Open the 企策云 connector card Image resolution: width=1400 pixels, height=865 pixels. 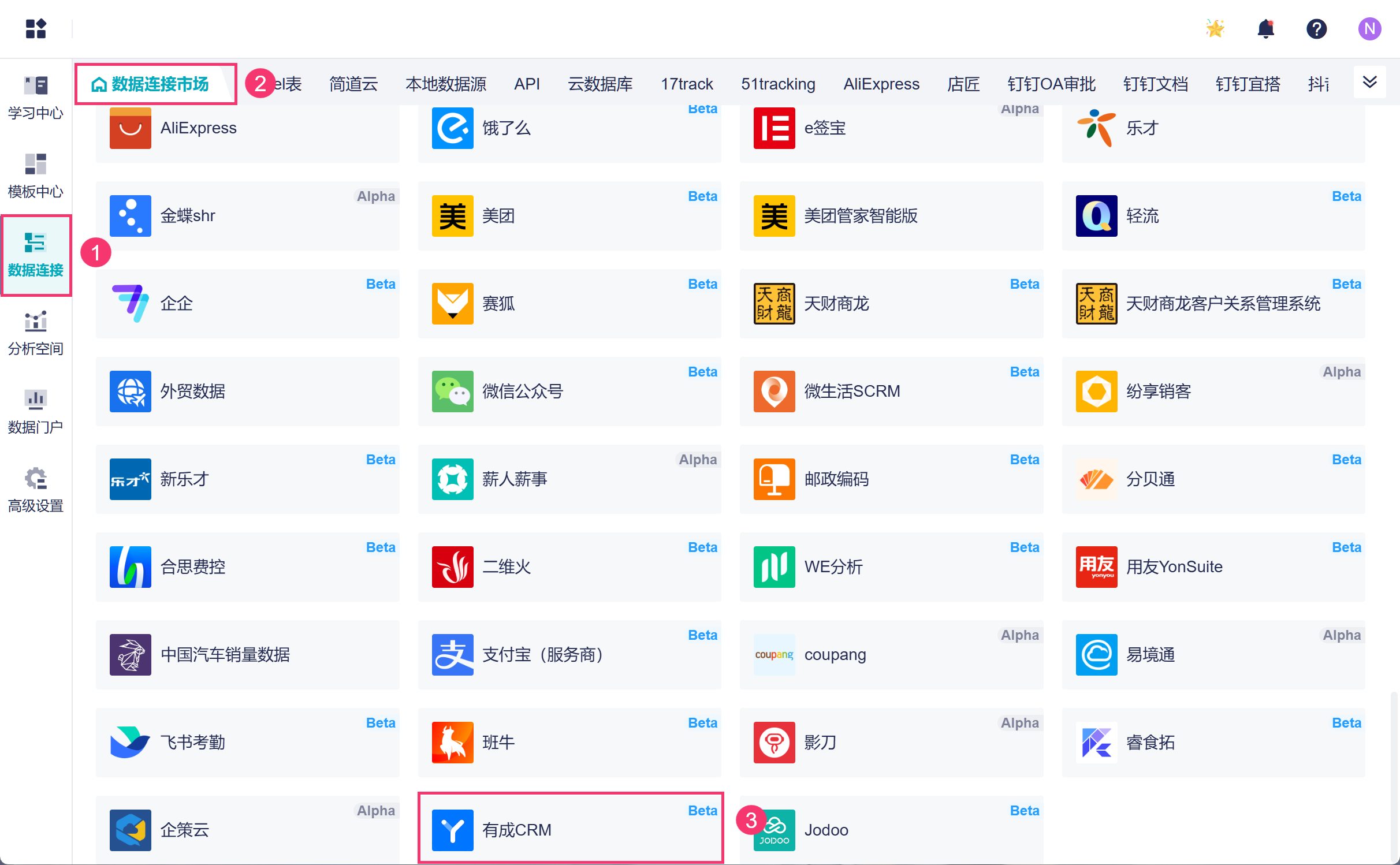coord(247,830)
